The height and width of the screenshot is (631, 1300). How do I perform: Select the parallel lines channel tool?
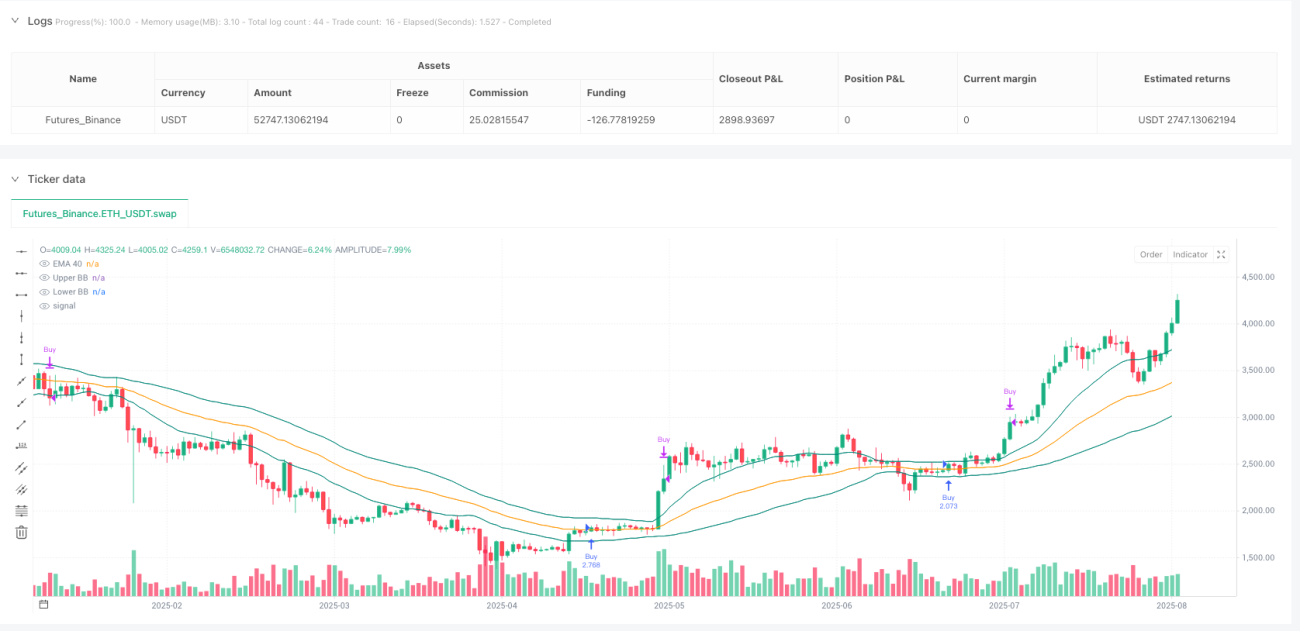tap(21, 467)
